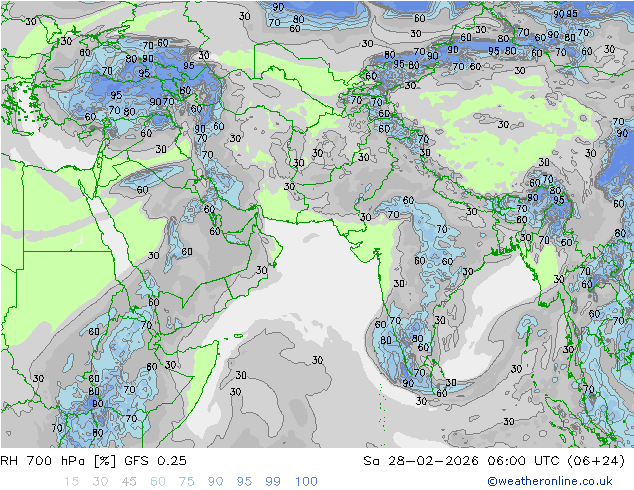Select the 60 value in the bottom legend
The image size is (634, 490).
pos(158,482)
